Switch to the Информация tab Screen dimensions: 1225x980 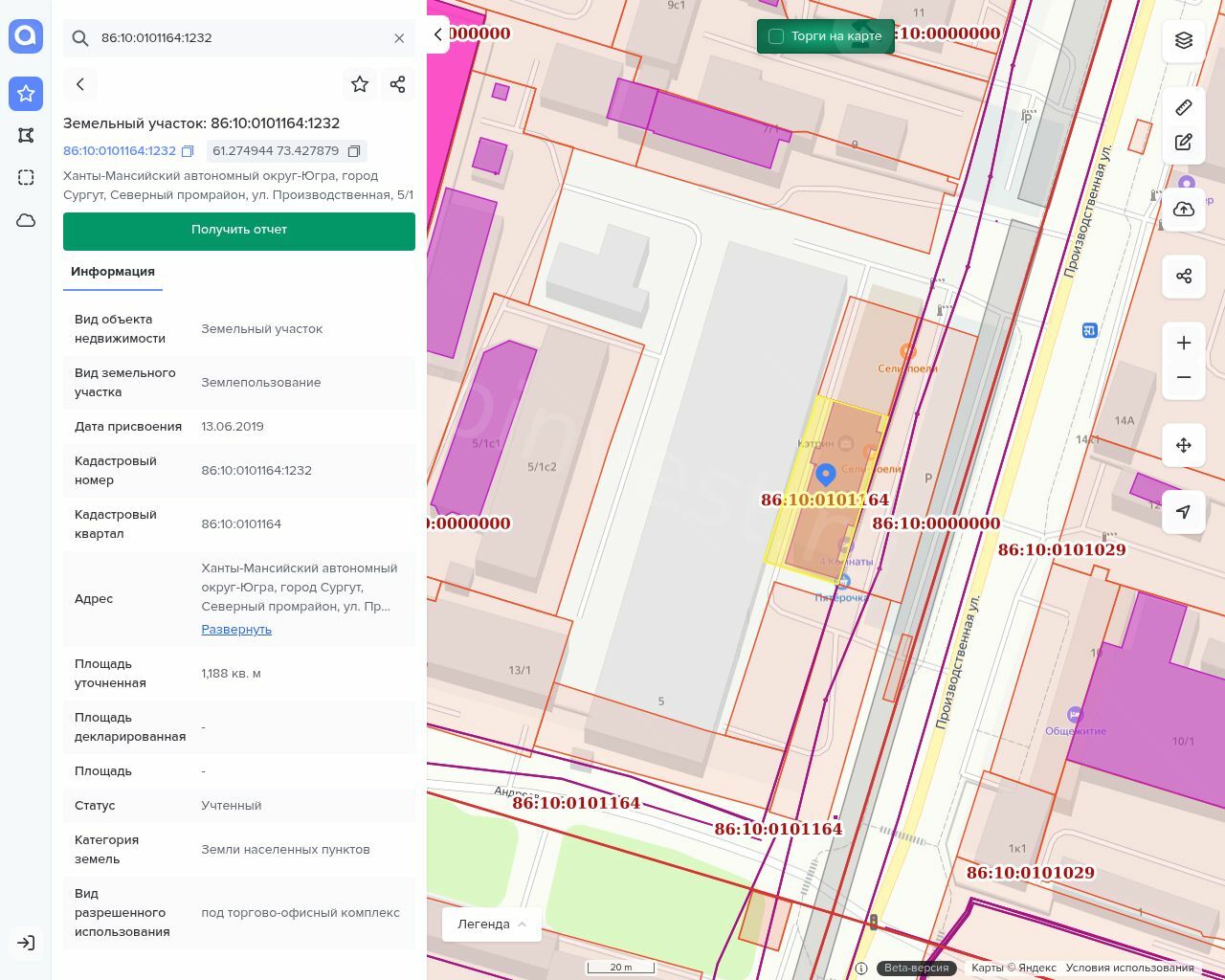(x=113, y=272)
